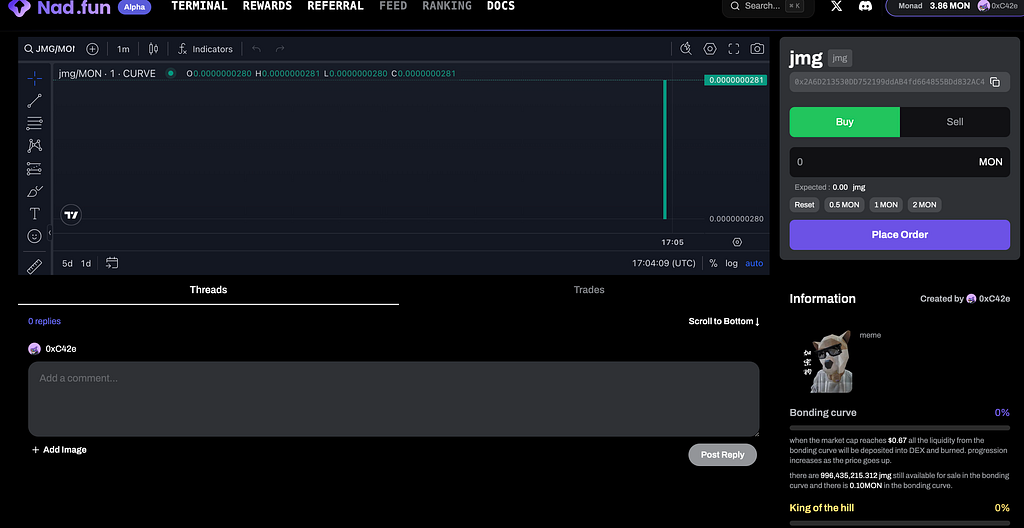Open the FEED nav item
Viewport: 1024px width, 528px height.
(393, 6)
